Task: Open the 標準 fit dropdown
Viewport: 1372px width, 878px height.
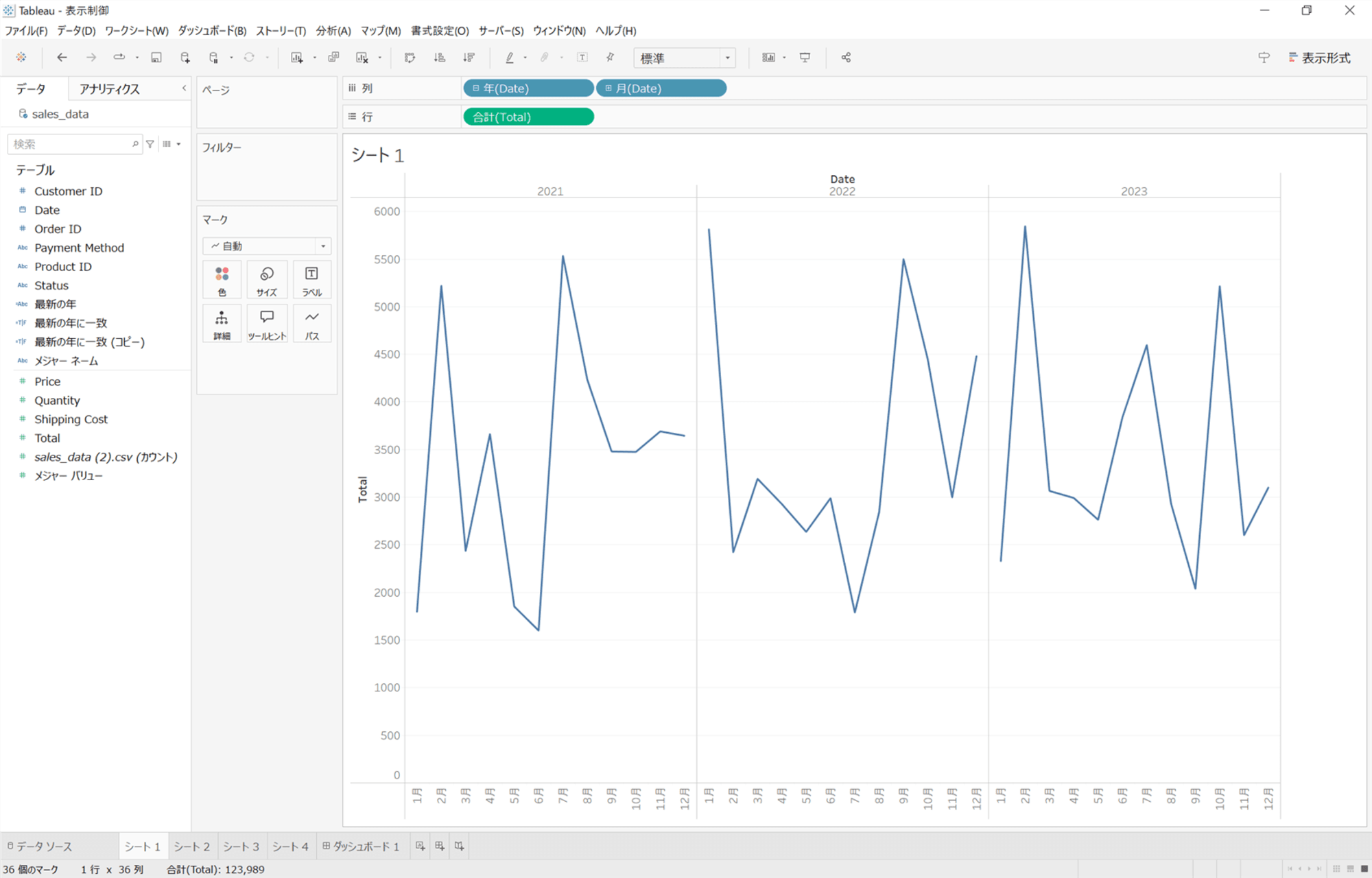Action: pyautogui.click(x=685, y=58)
